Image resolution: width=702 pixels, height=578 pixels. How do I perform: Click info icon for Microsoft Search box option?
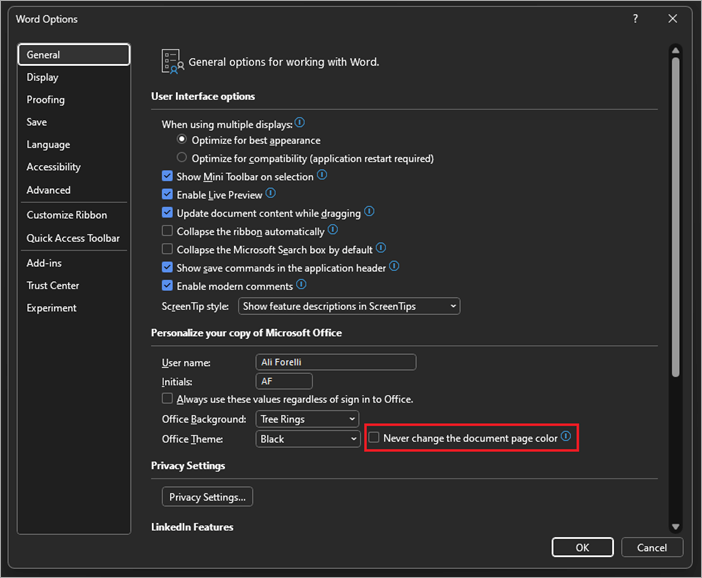[x=381, y=248]
